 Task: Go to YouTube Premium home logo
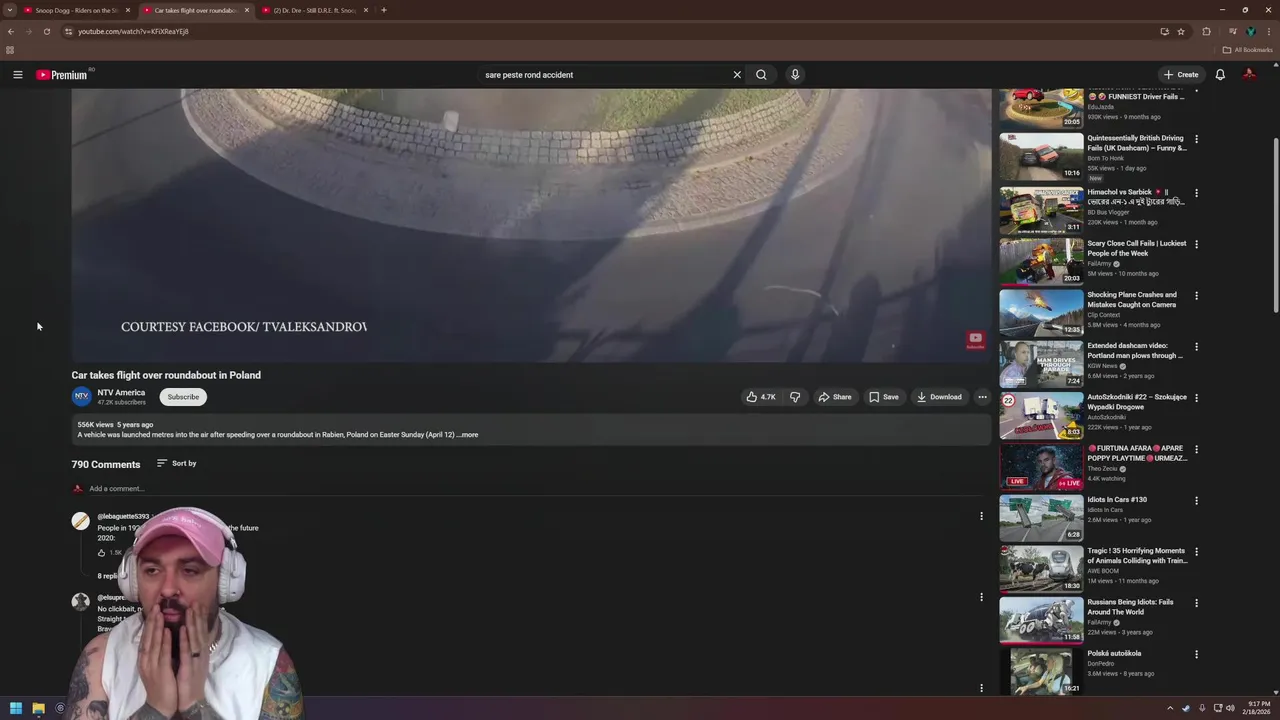point(62,75)
